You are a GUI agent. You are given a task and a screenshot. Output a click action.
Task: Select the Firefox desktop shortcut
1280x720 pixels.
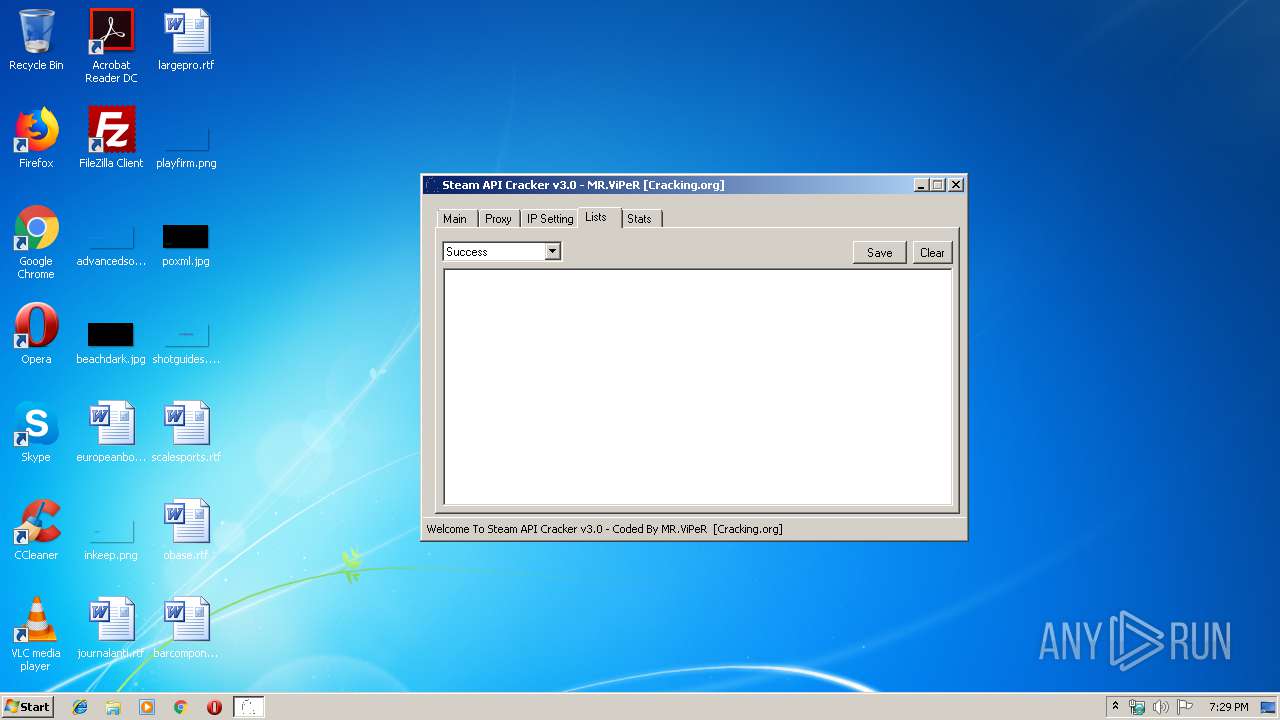pos(36,138)
